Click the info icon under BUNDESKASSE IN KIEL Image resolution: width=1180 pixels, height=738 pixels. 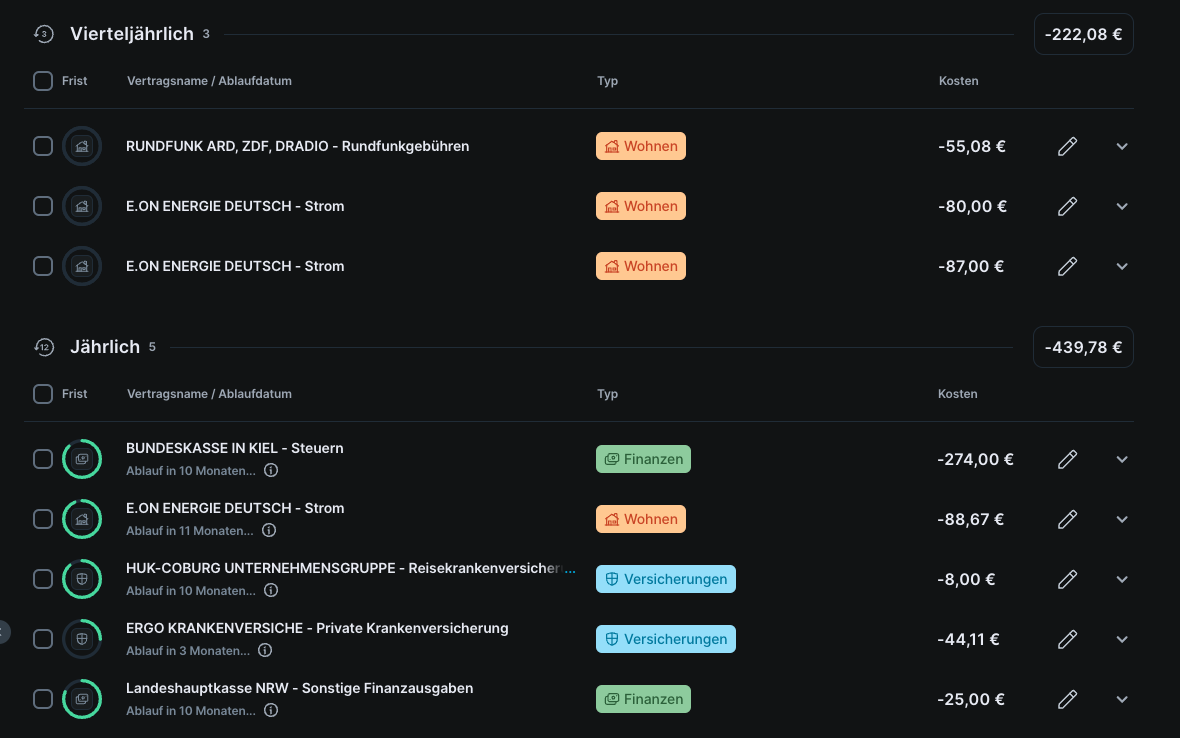(271, 470)
